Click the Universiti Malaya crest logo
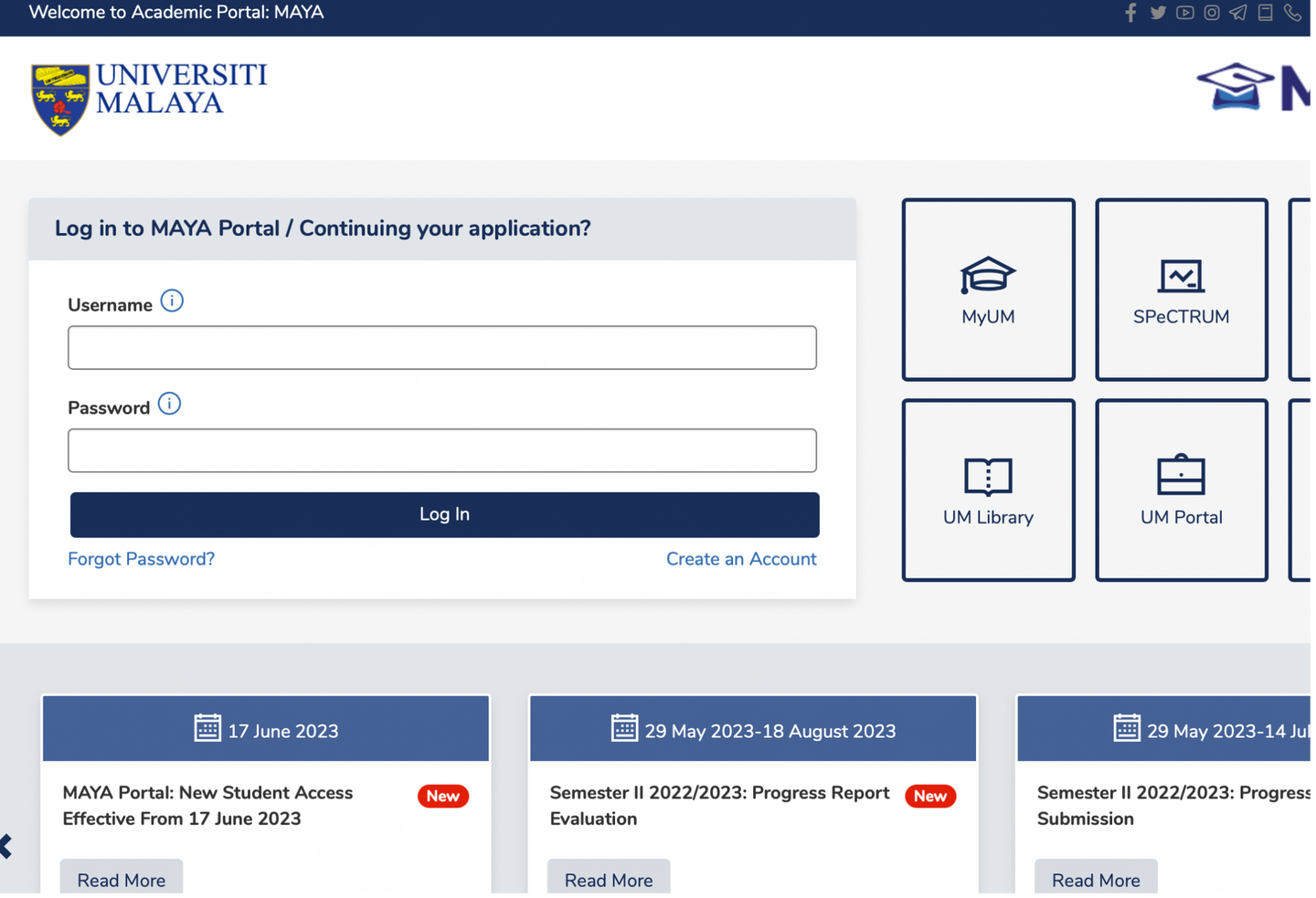 60,100
